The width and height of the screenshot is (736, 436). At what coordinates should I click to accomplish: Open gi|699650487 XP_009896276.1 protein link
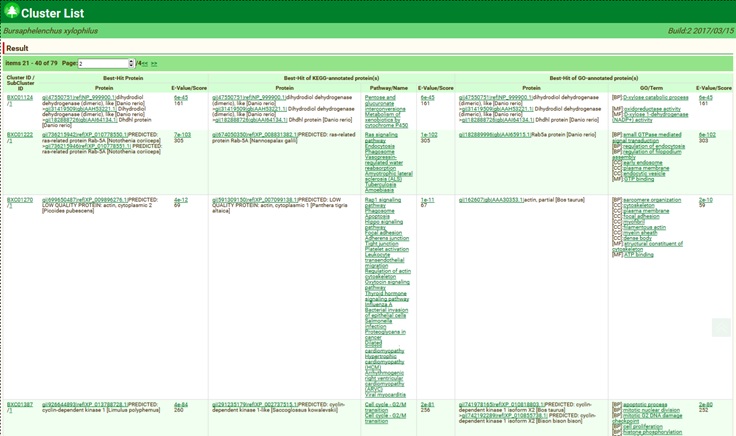click(x=84, y=200)
